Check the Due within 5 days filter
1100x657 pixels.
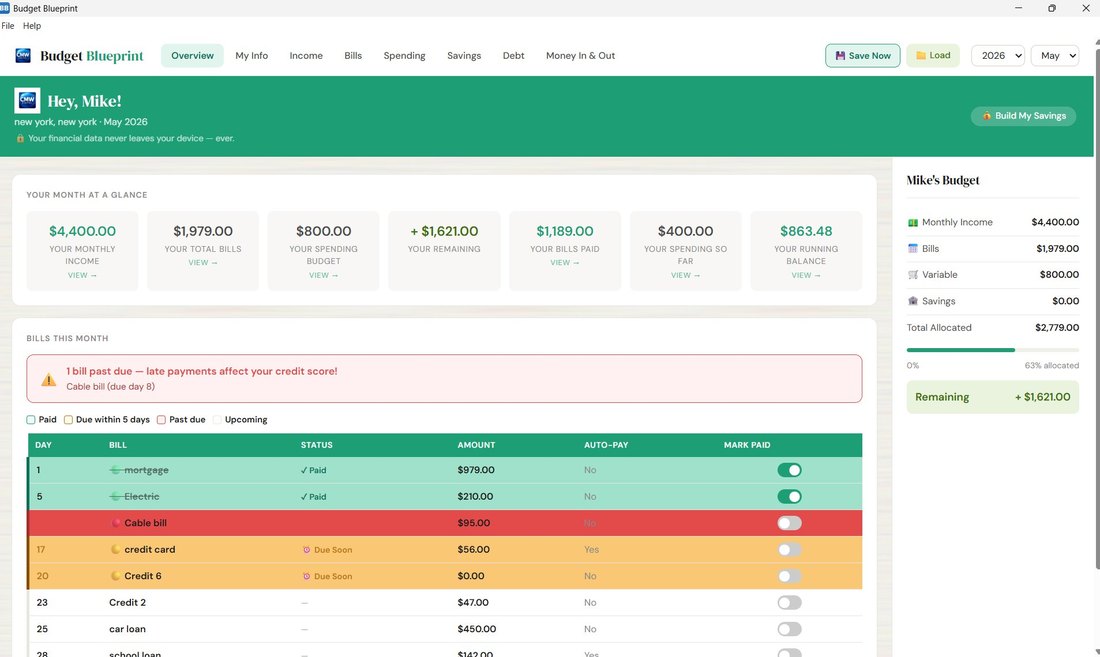pos(68,420)
